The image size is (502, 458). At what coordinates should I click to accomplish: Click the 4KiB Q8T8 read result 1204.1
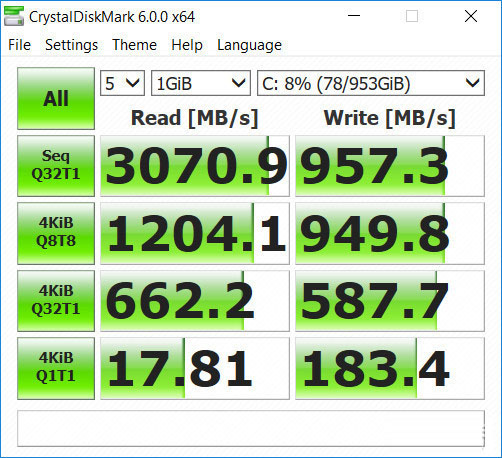click(195, 233)
